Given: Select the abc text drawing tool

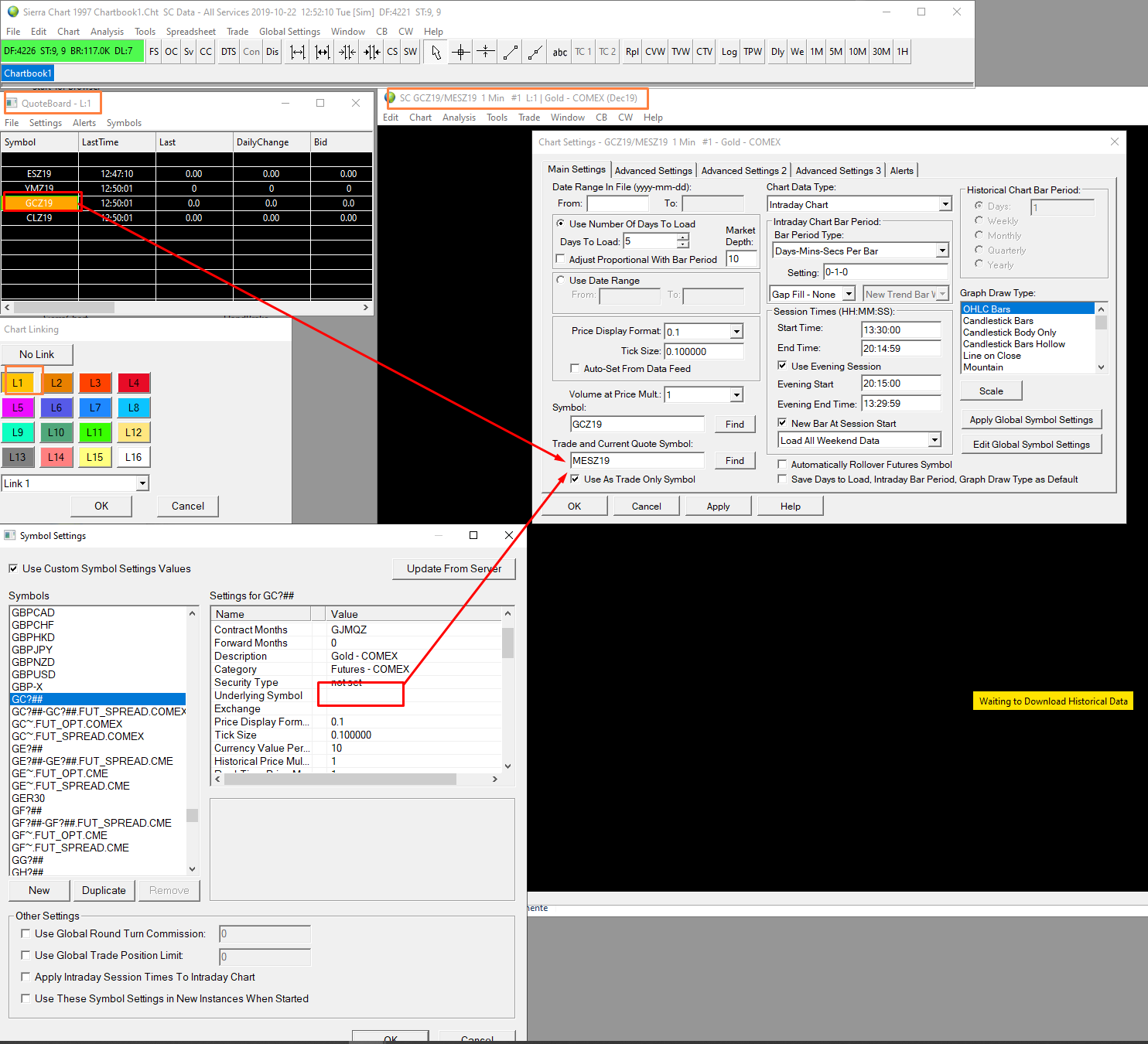Looking at the screenshot, I should (x=560, y=52).
